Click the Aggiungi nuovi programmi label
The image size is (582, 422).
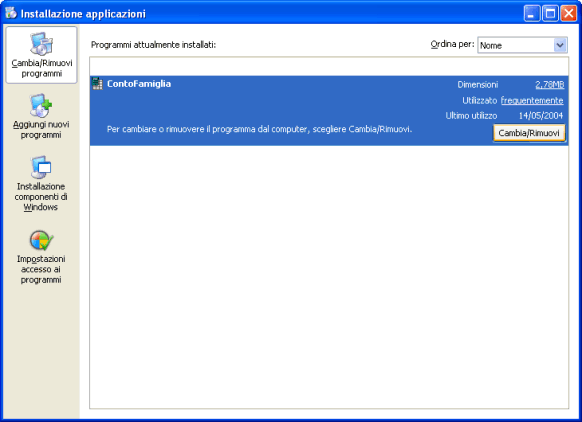click(41, 130)
